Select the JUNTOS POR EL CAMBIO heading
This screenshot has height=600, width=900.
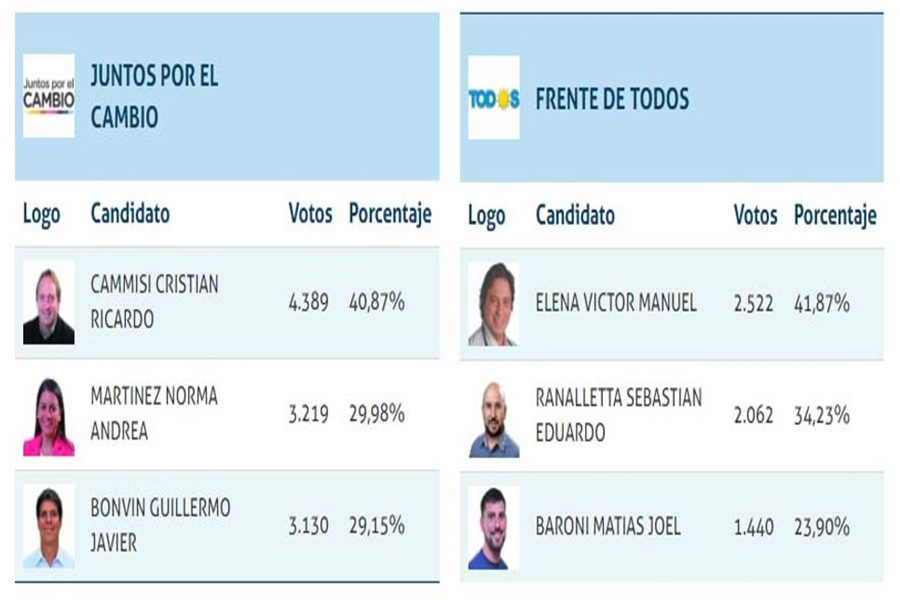coord(154,96)
